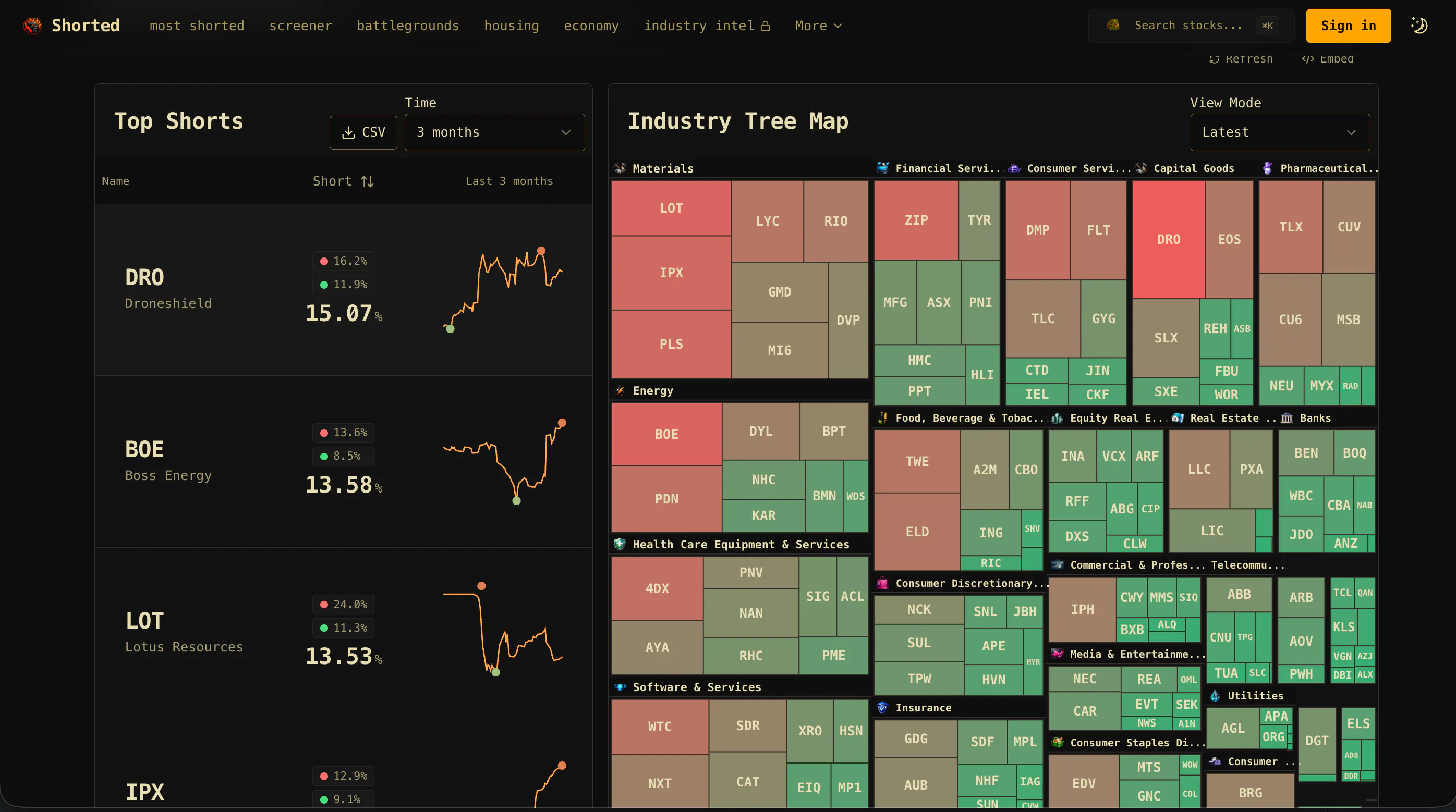The width and height of the screenshot is (1456, 812).
Task: Open the View Mode dropdown
Action: [1280, 132]
